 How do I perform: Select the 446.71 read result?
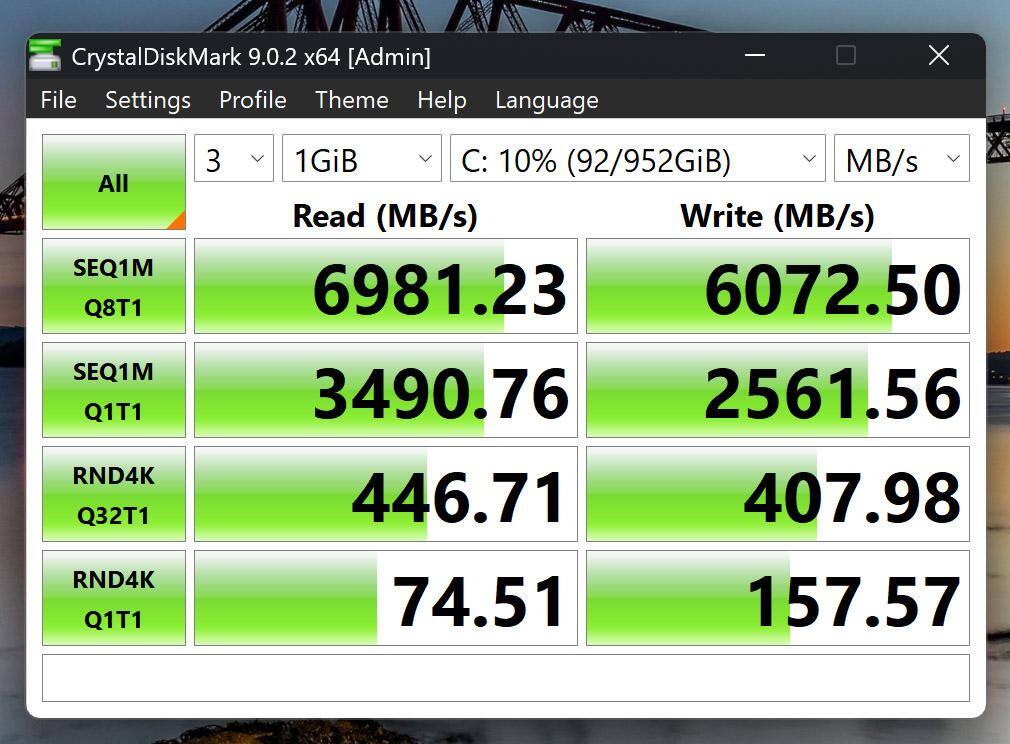386,494
